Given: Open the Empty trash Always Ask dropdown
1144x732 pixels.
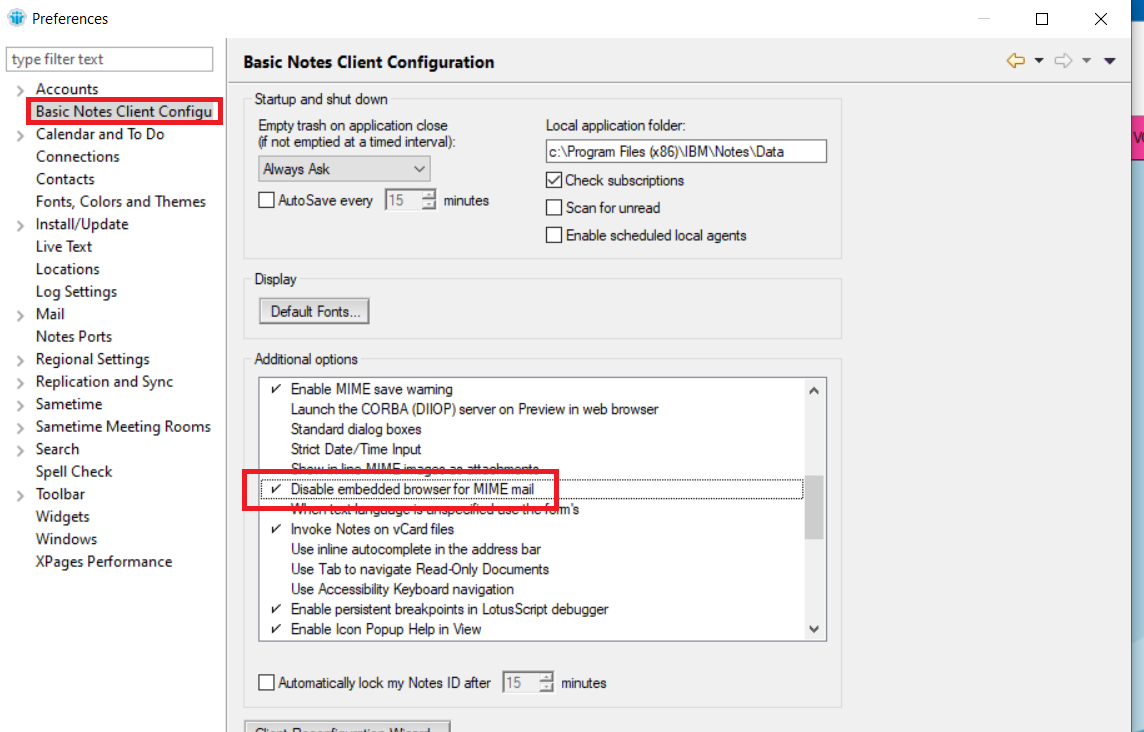Looking at the screenshot, I should click(x=344, y=169).
